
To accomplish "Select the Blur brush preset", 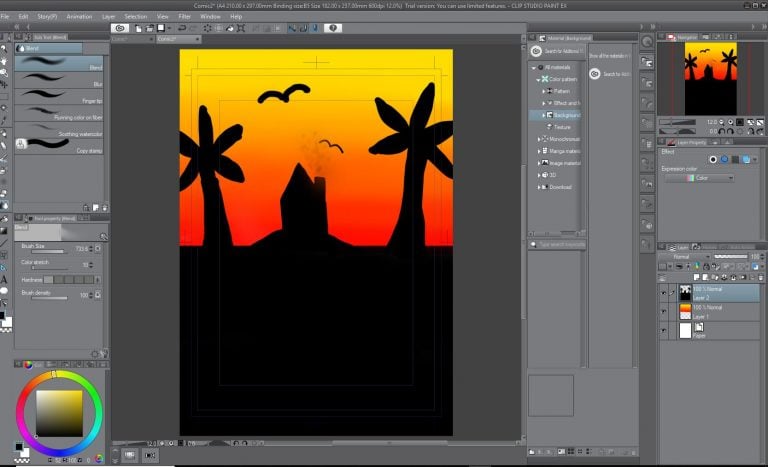I will (58, 79).
